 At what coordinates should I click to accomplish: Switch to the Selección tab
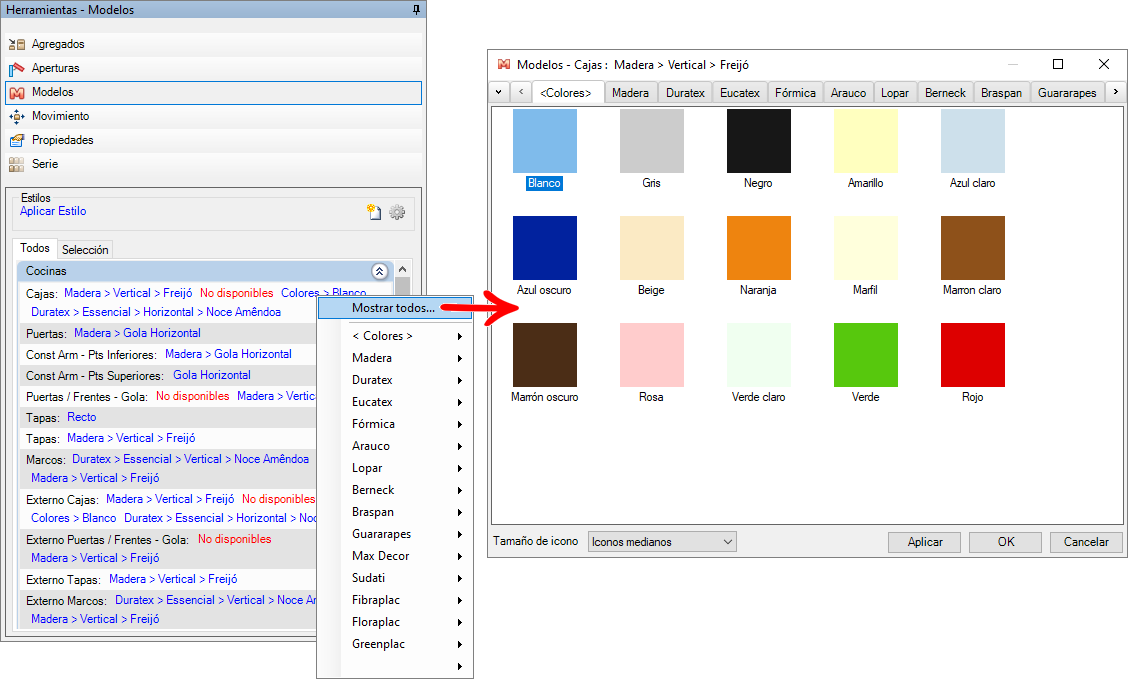pyautogui.click(x=85, y=250)
